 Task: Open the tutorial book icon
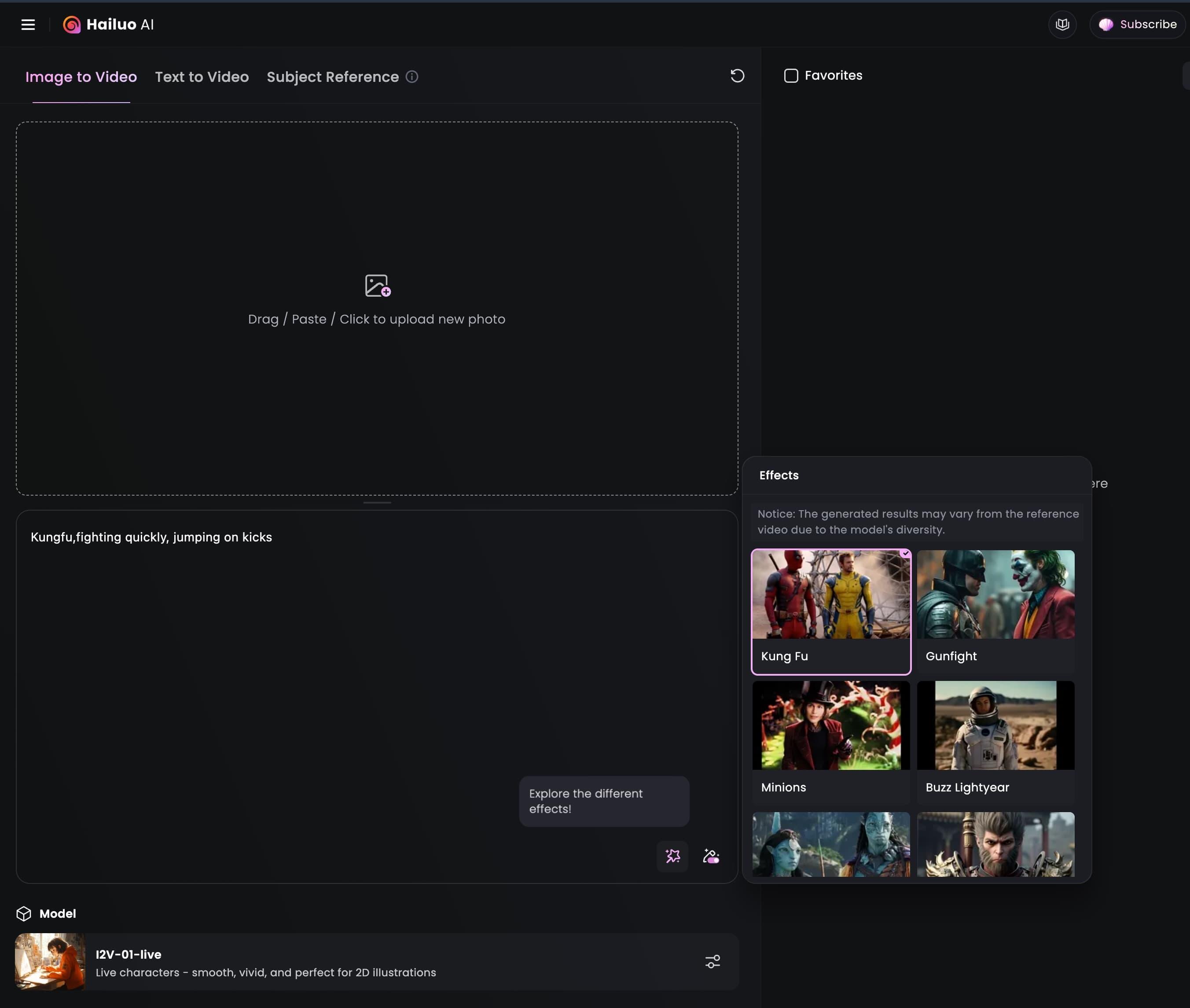pyautogui.click(x=1062, y=25)
